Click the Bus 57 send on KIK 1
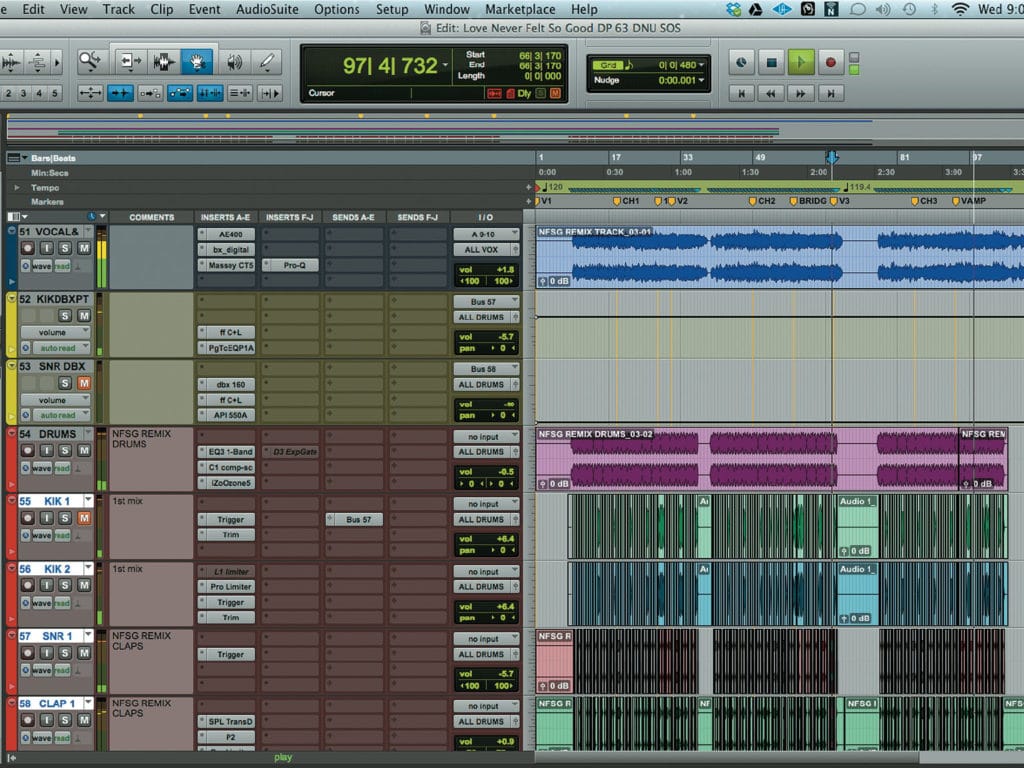Viewport: 1024px width, 768px height. click(355, 520)
